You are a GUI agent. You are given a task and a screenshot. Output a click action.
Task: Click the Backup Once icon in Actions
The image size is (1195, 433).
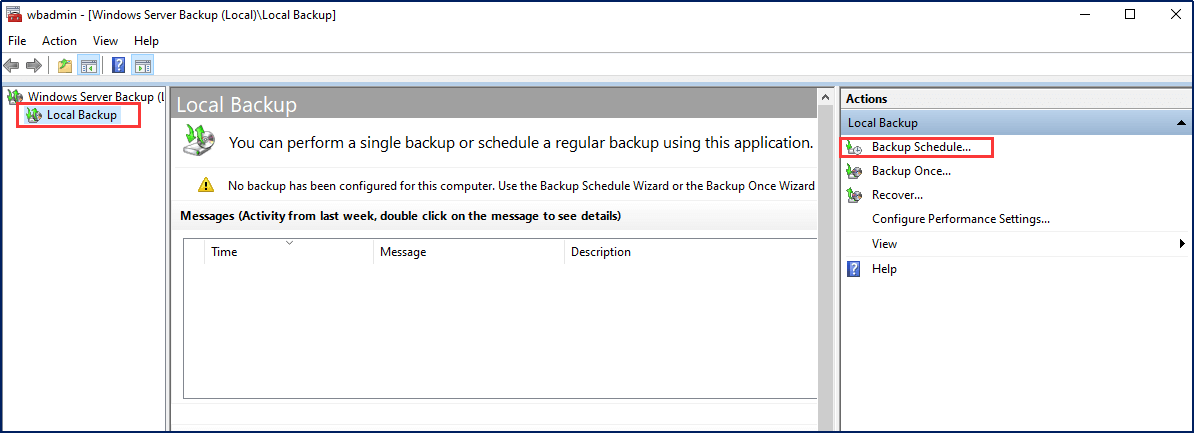click(x=854, y=171)
